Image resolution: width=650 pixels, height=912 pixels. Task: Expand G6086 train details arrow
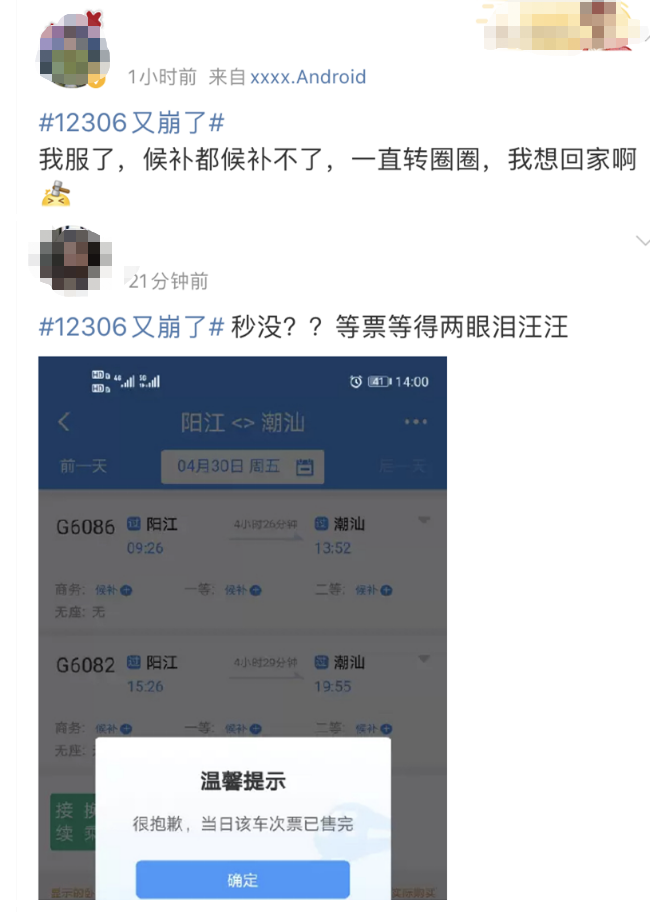(424, 519)
